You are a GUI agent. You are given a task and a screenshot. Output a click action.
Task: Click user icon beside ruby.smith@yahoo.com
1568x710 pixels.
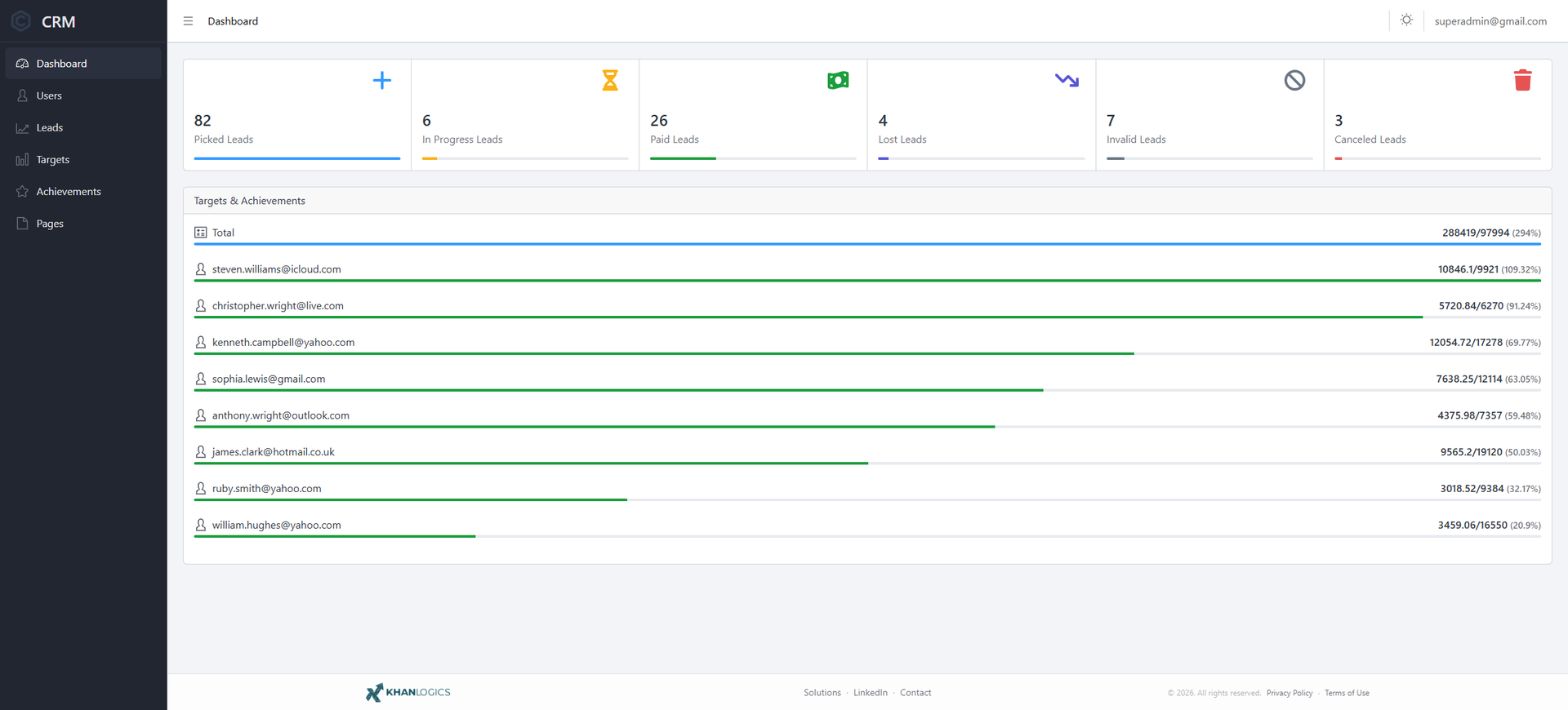[200, 489]
